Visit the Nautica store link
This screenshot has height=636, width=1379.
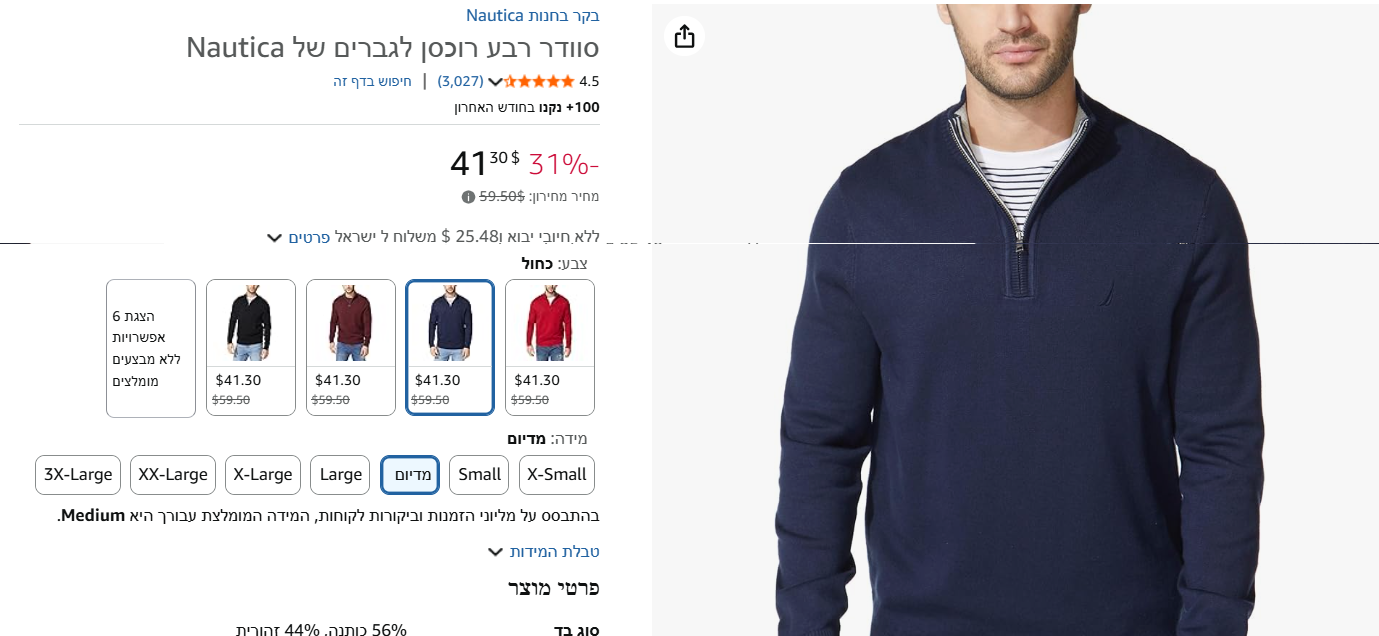tap(533, 15)
